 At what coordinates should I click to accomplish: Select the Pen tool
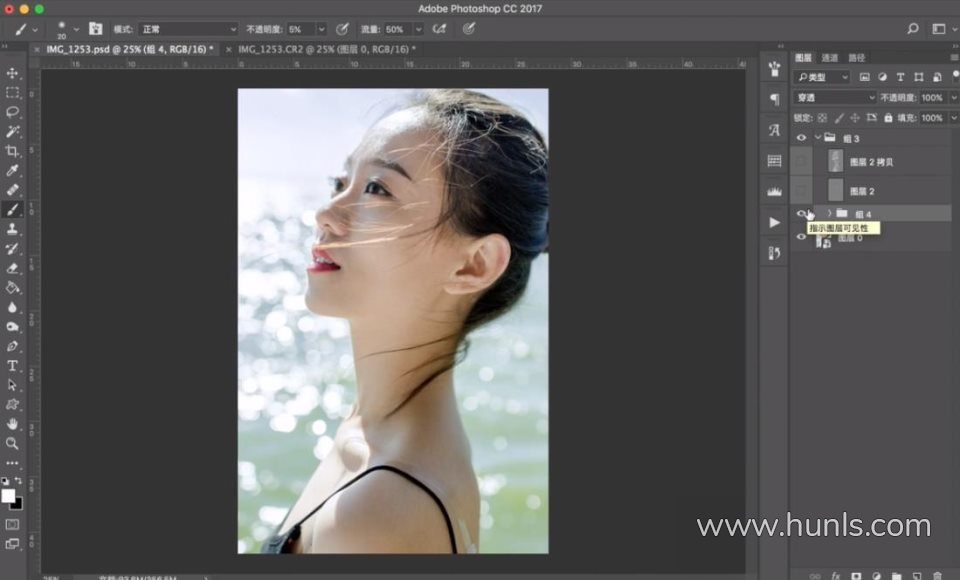coord(12,346)
